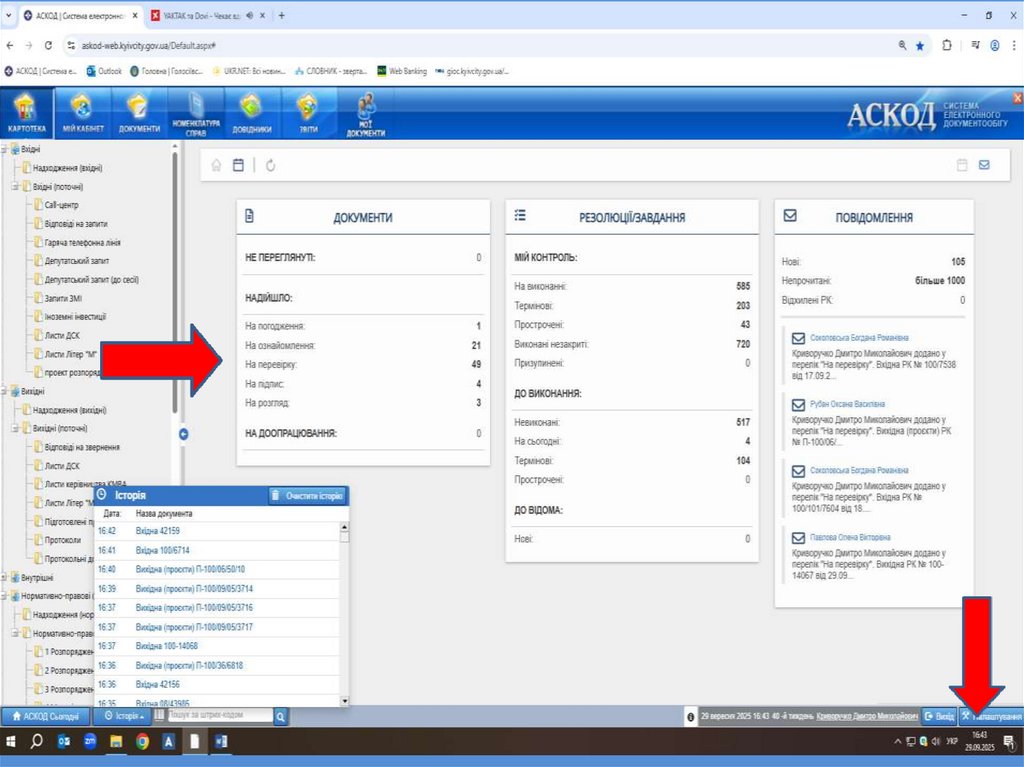Click the envelope icon next to Рубан Оксана Василівна

click(798, 404)
